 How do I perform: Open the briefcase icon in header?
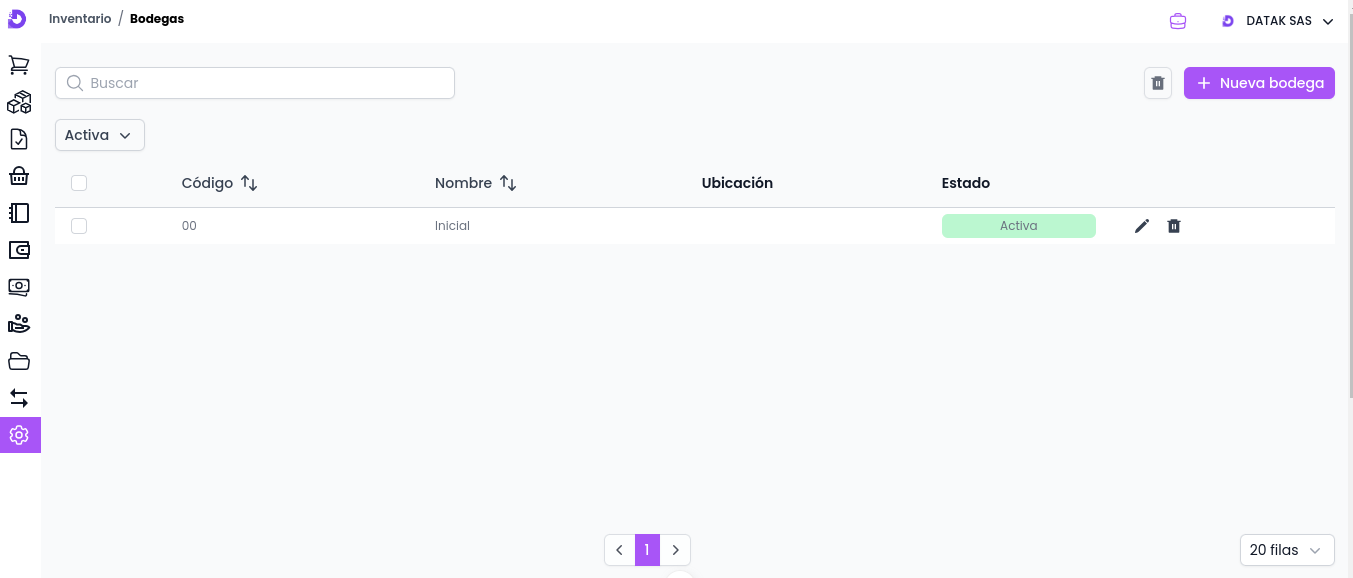pos(1178,21)
